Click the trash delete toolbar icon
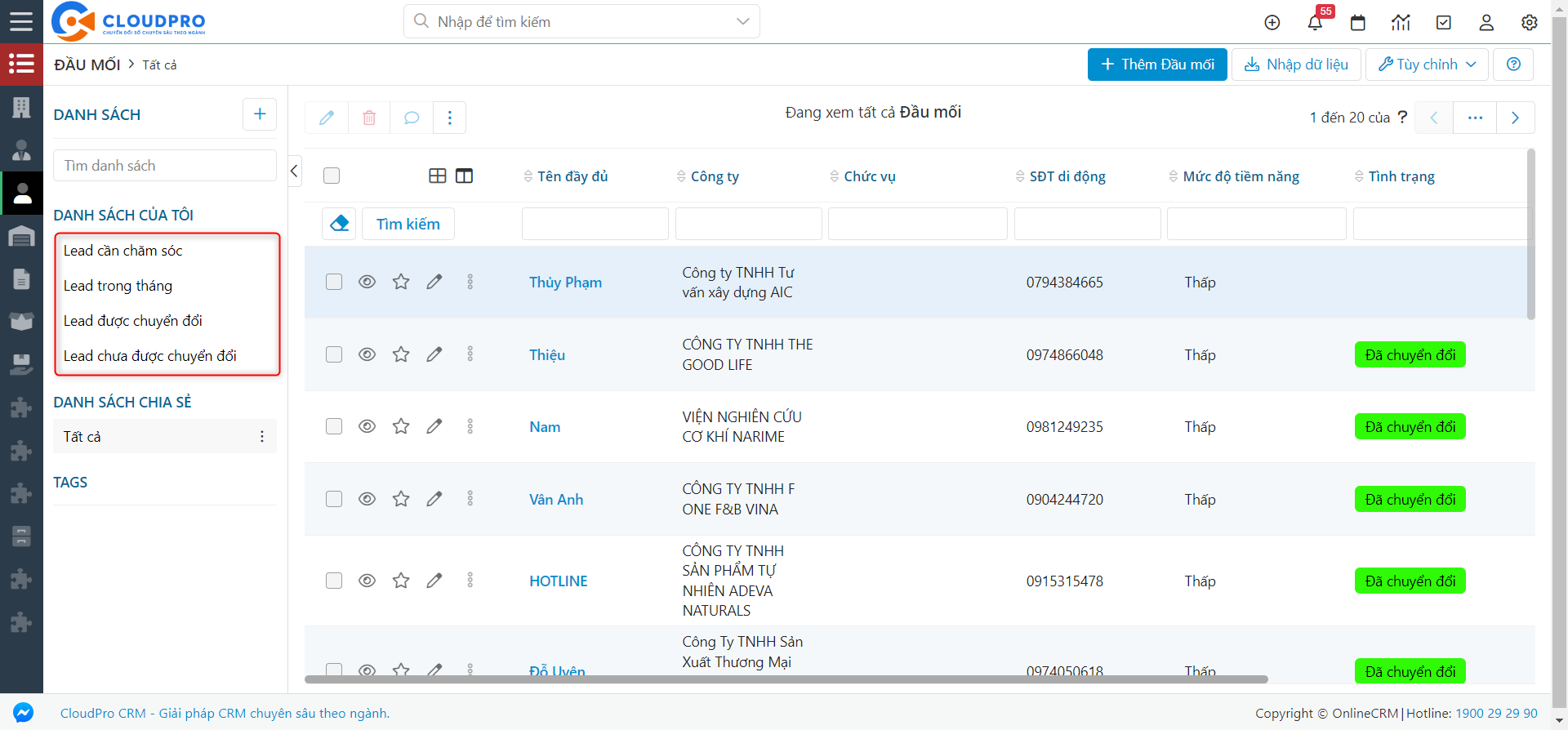Viewport: 1568px width, 730px height. click(x=369, y=118)
